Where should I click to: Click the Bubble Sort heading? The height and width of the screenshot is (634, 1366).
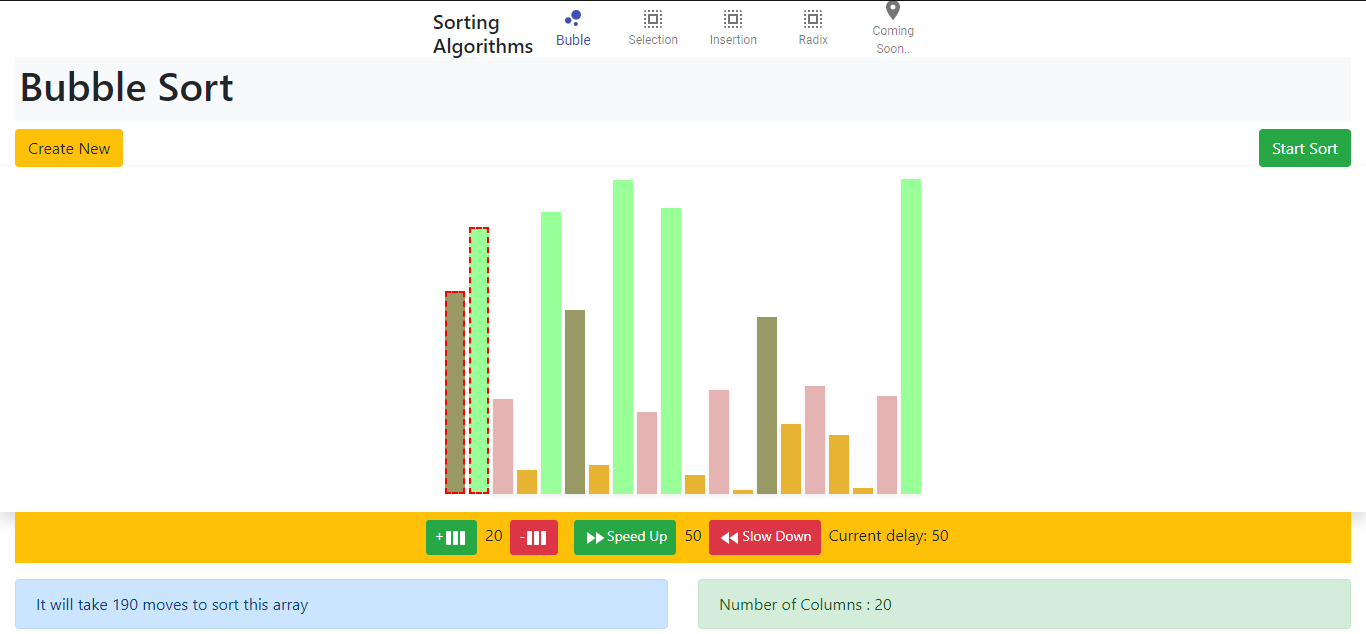coord(127,88)
